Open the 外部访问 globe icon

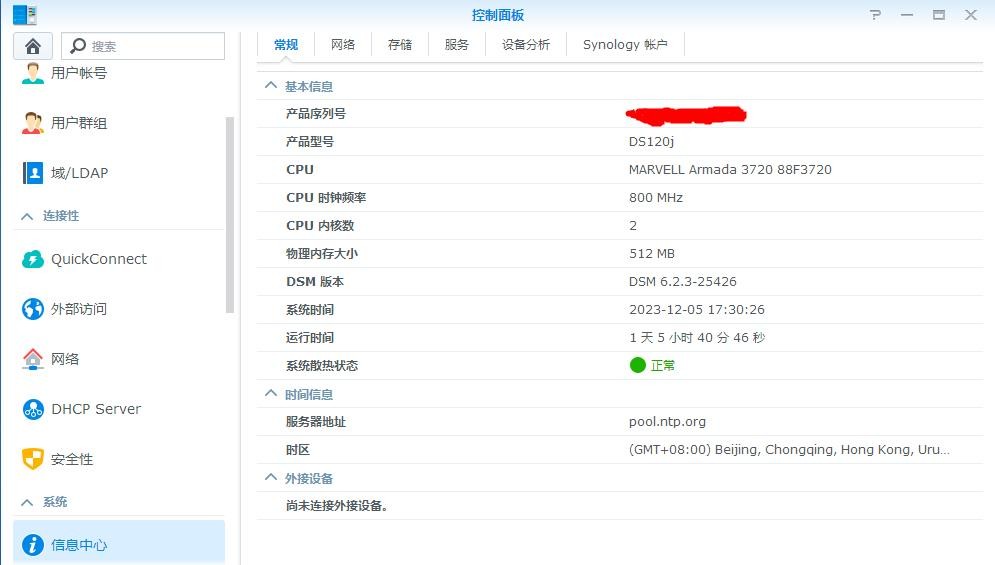[32, 309]
